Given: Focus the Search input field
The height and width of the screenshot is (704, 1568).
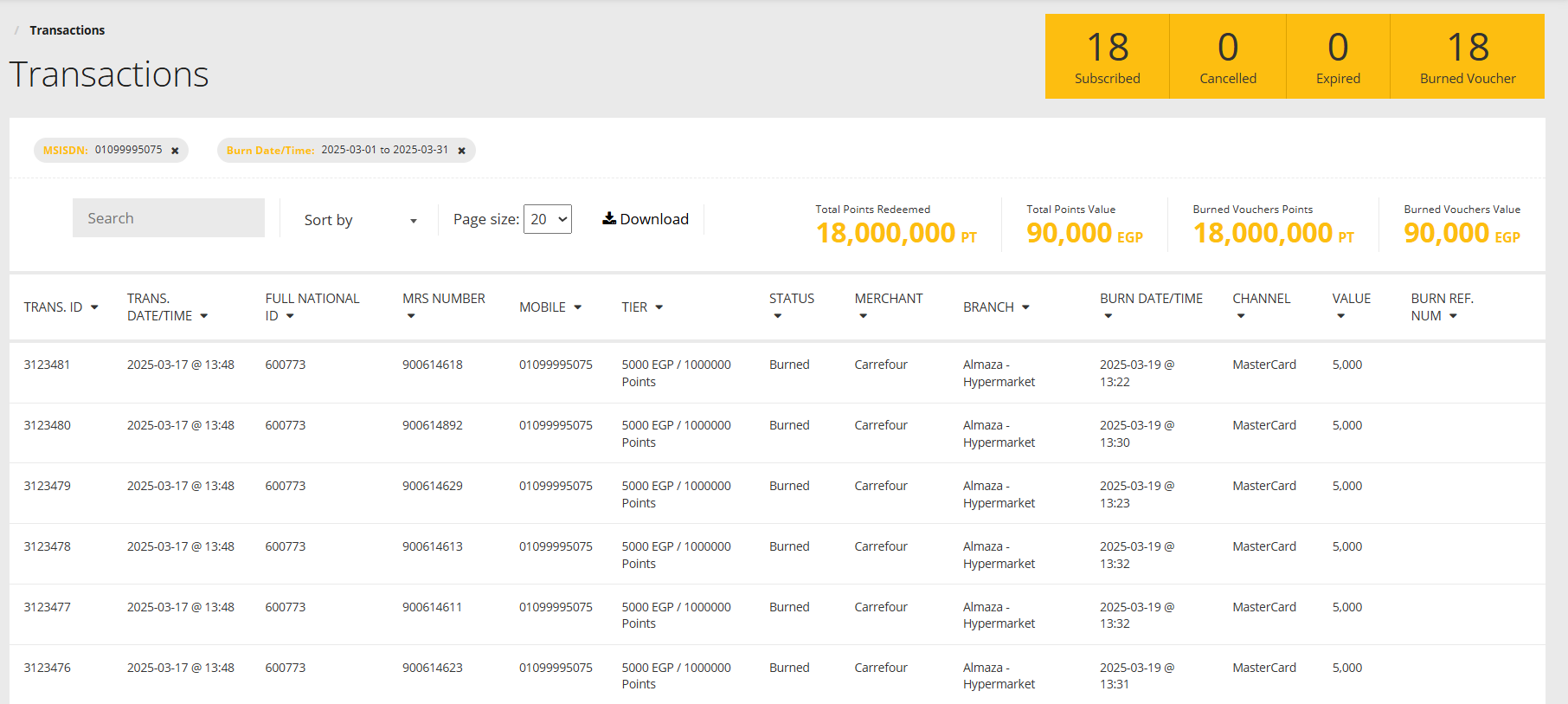Looking at the screenshot, I should coord(169,218).
